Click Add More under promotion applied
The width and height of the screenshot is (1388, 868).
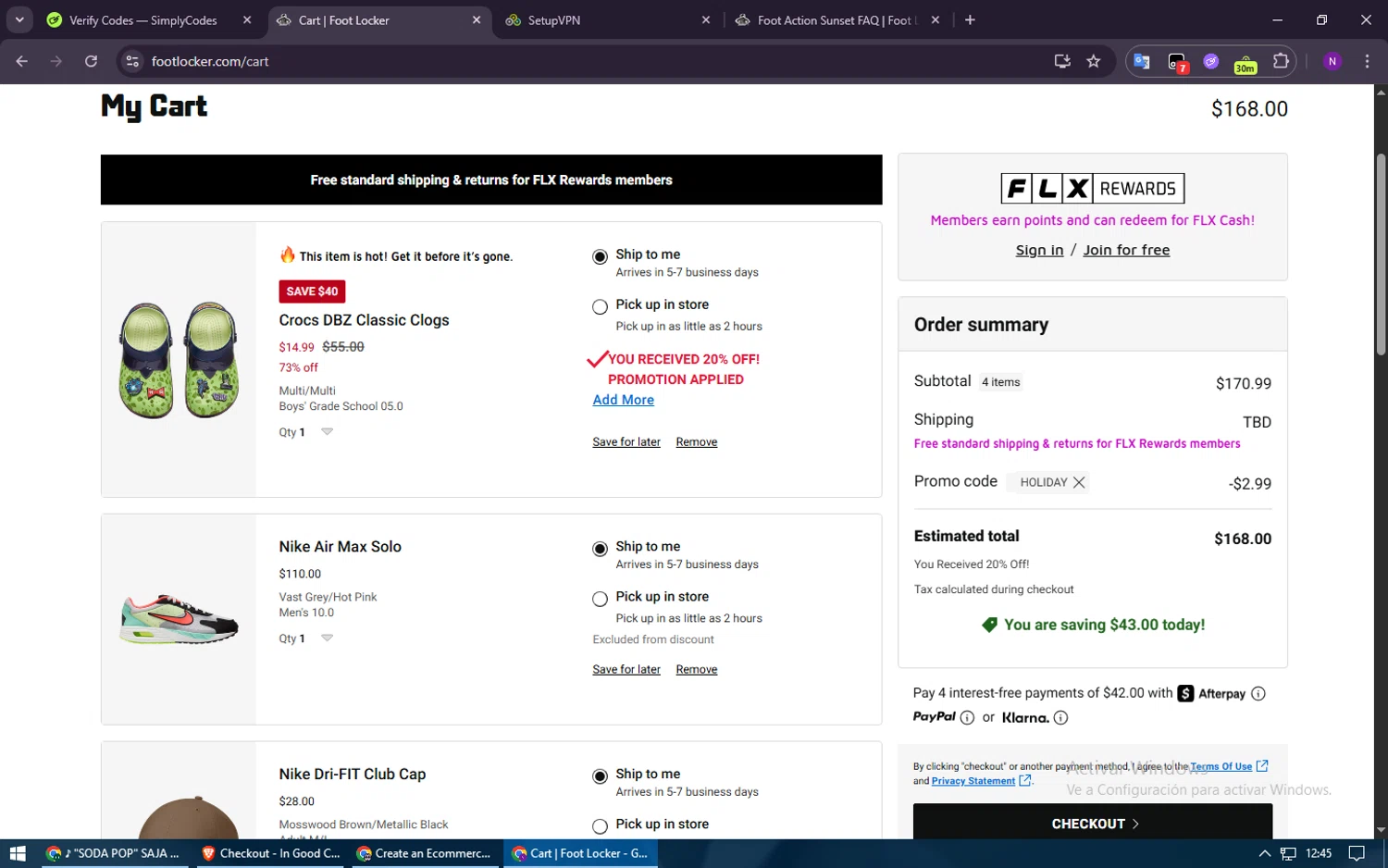click(x=624, y=400)
